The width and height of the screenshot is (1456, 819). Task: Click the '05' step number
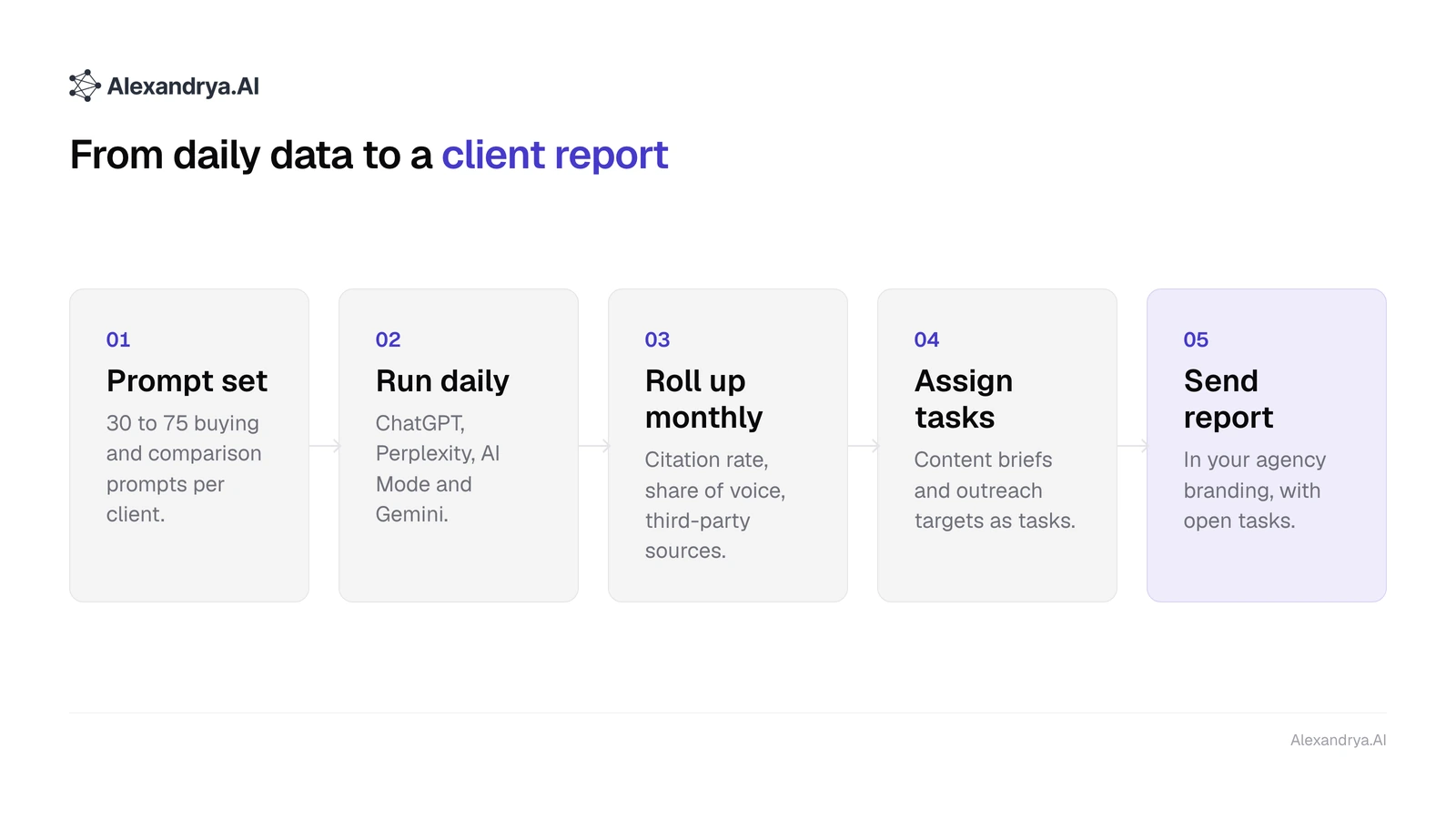(1196, 339)
